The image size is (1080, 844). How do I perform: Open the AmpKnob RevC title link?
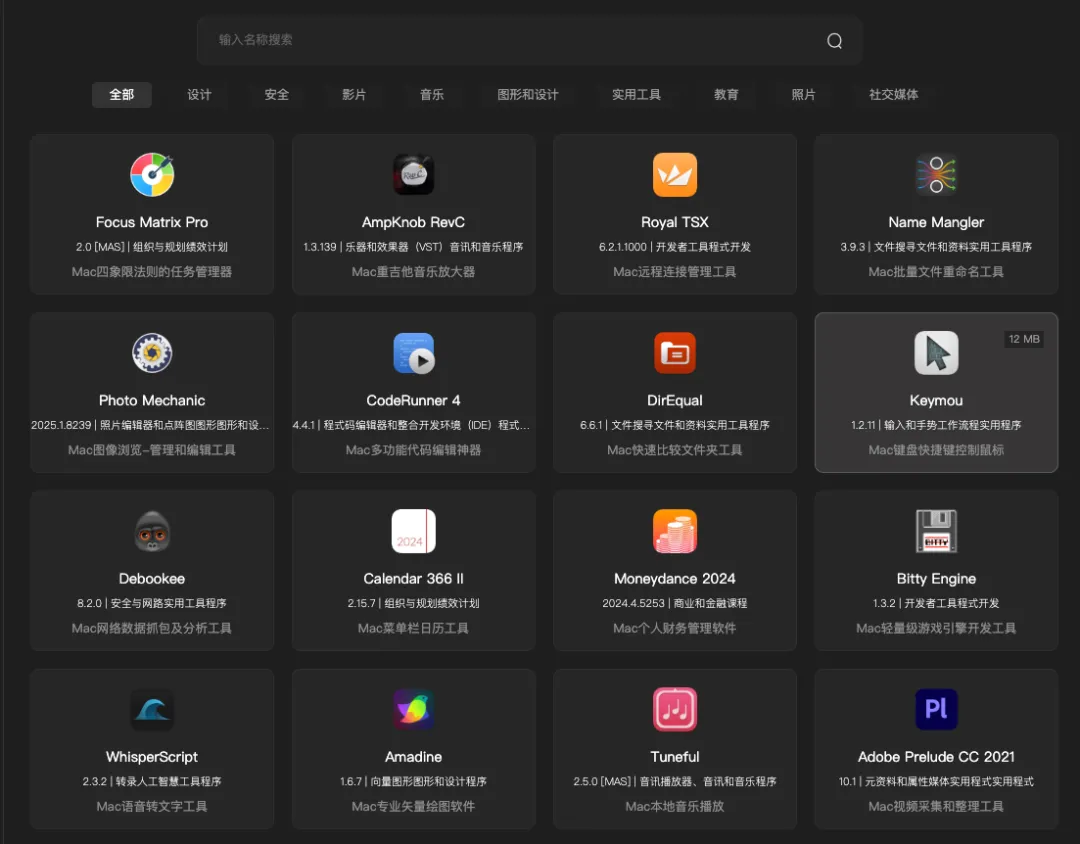pyautogui.click(x=413, y=223)
